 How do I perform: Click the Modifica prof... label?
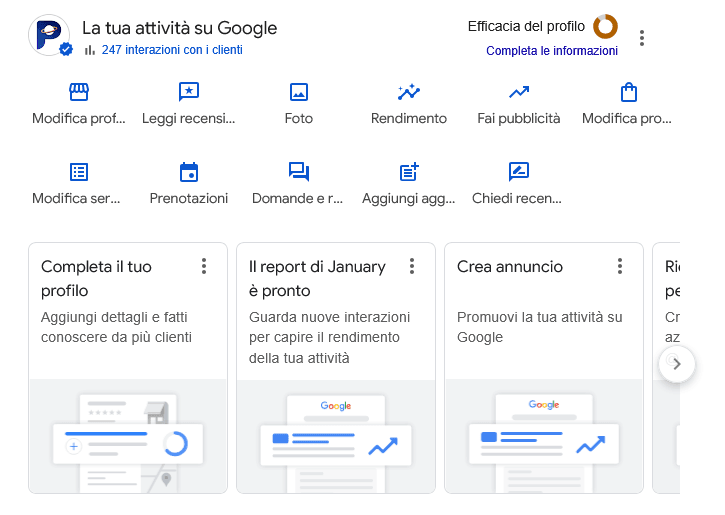pos(79,119)
